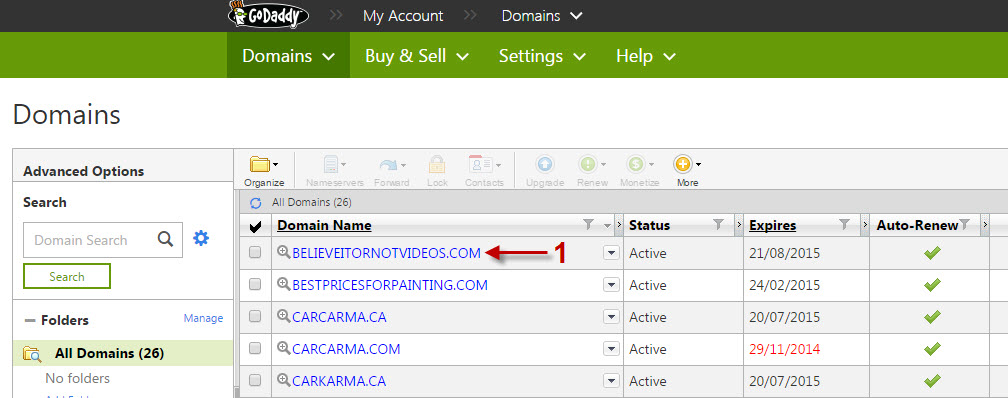Image resolution: width=1008 pixels, height=398 pixels.
Task: Tick the CARKARMA.CA row checkbox
Action: coord(255,380)
